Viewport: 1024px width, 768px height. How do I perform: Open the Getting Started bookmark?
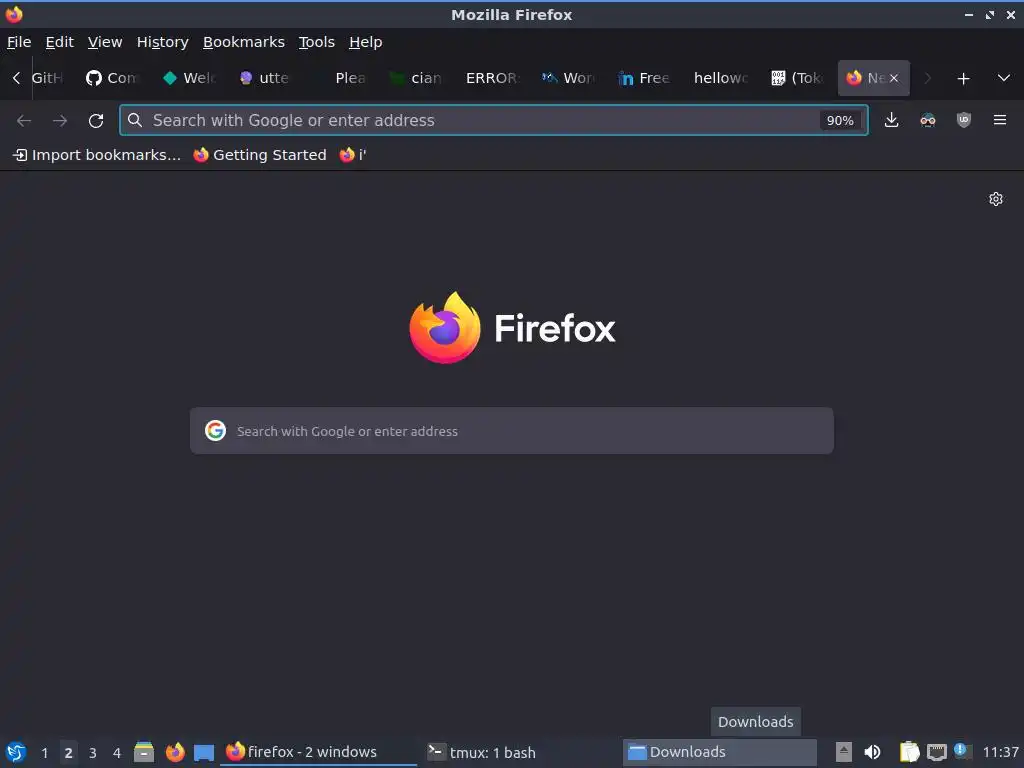tap(260, 155)
